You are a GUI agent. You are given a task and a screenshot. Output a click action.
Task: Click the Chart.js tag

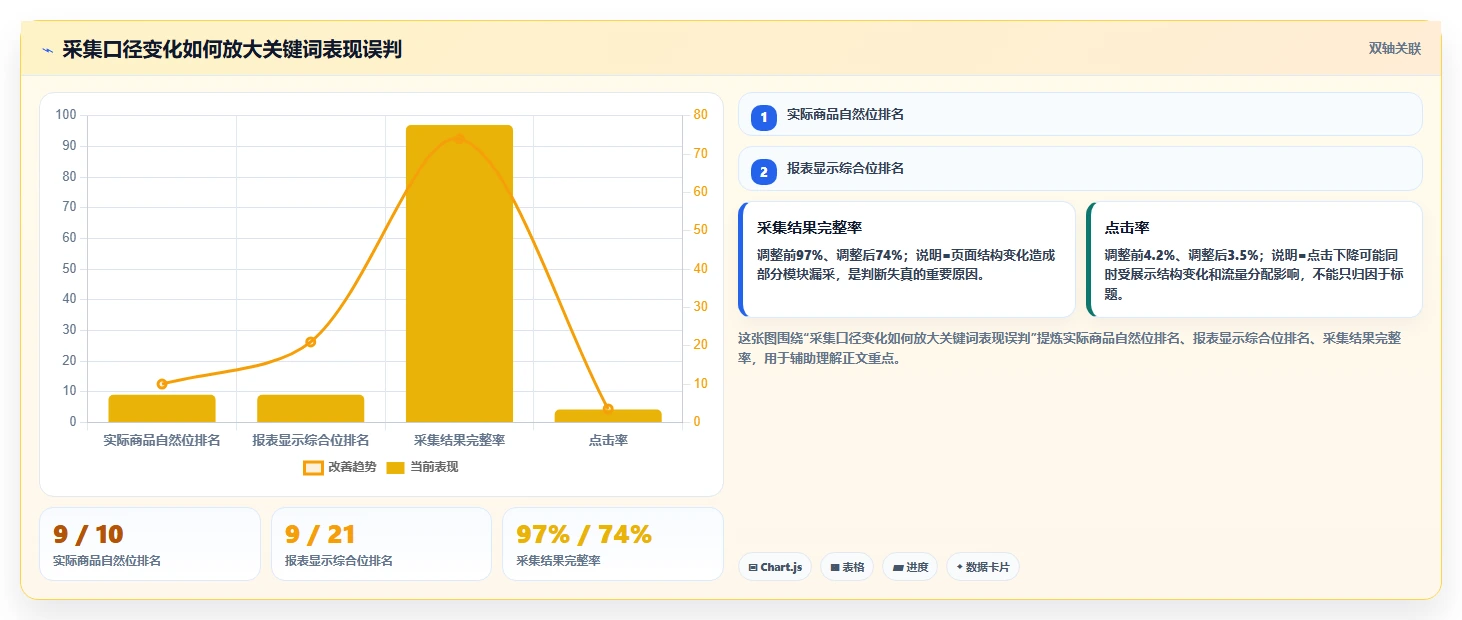(x=775, y=567)
